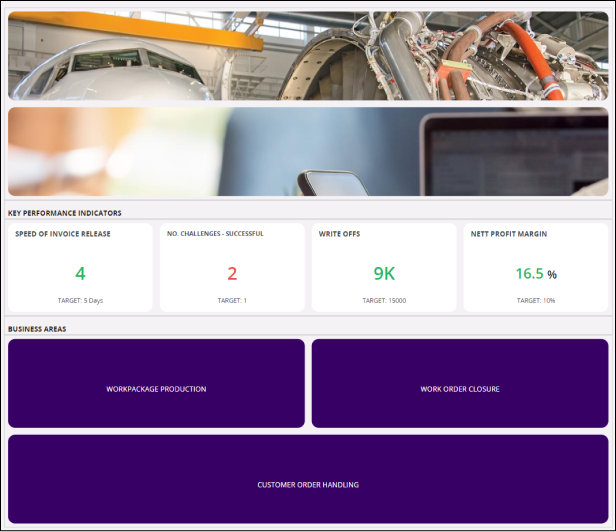Screen dimensions: 616x532
Task: Click the red value 2 for challenges
Action: 232,274
